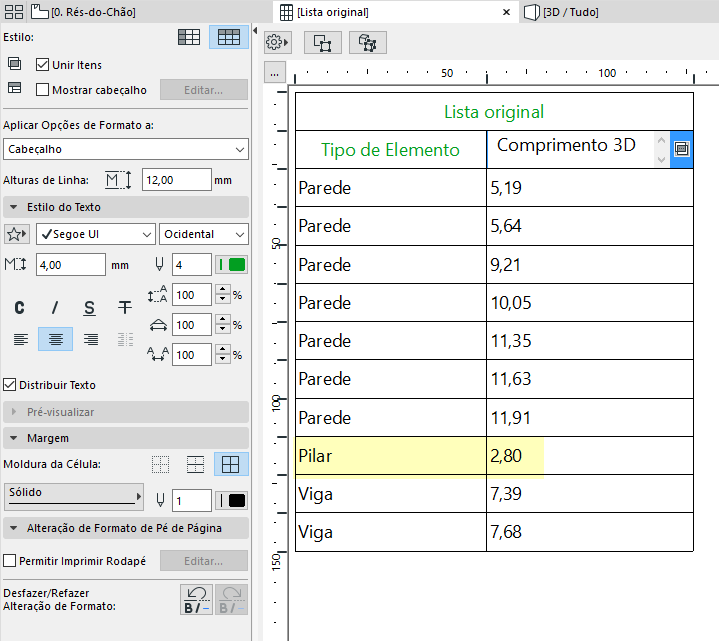Align text to the left
The width and height of the screenshot is (719, 641).
21,339
